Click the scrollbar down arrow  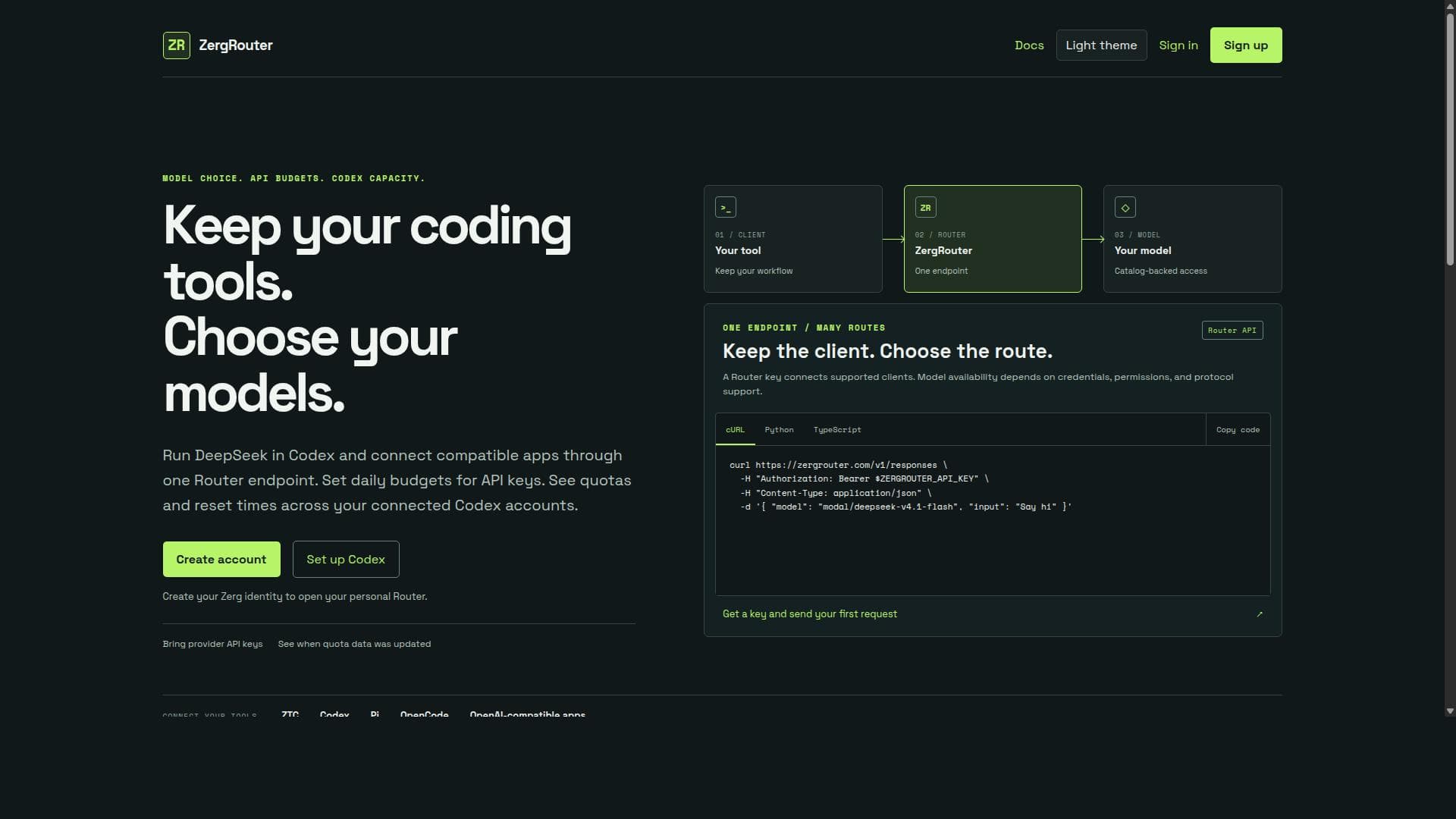(1450, 711)
